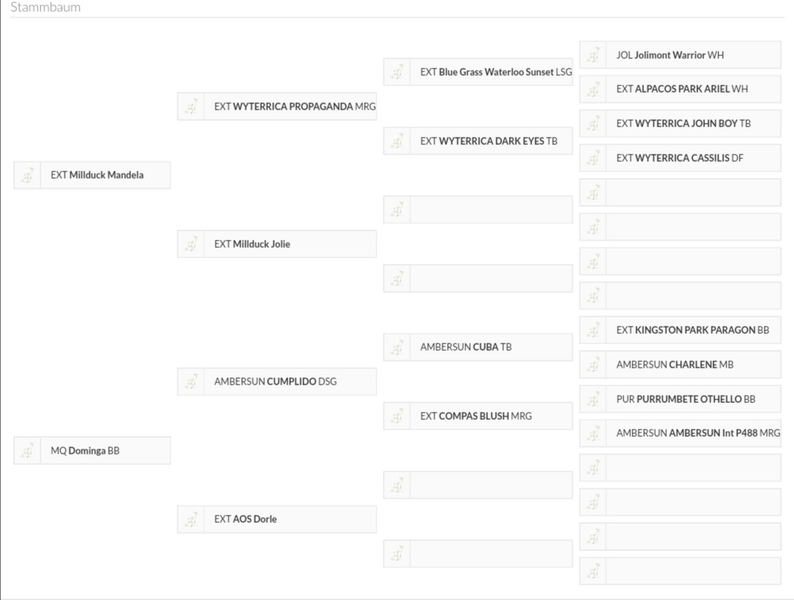Open WYTERRICA CASSILIS DF entry

pyautogui.click(x=679, y=158)
